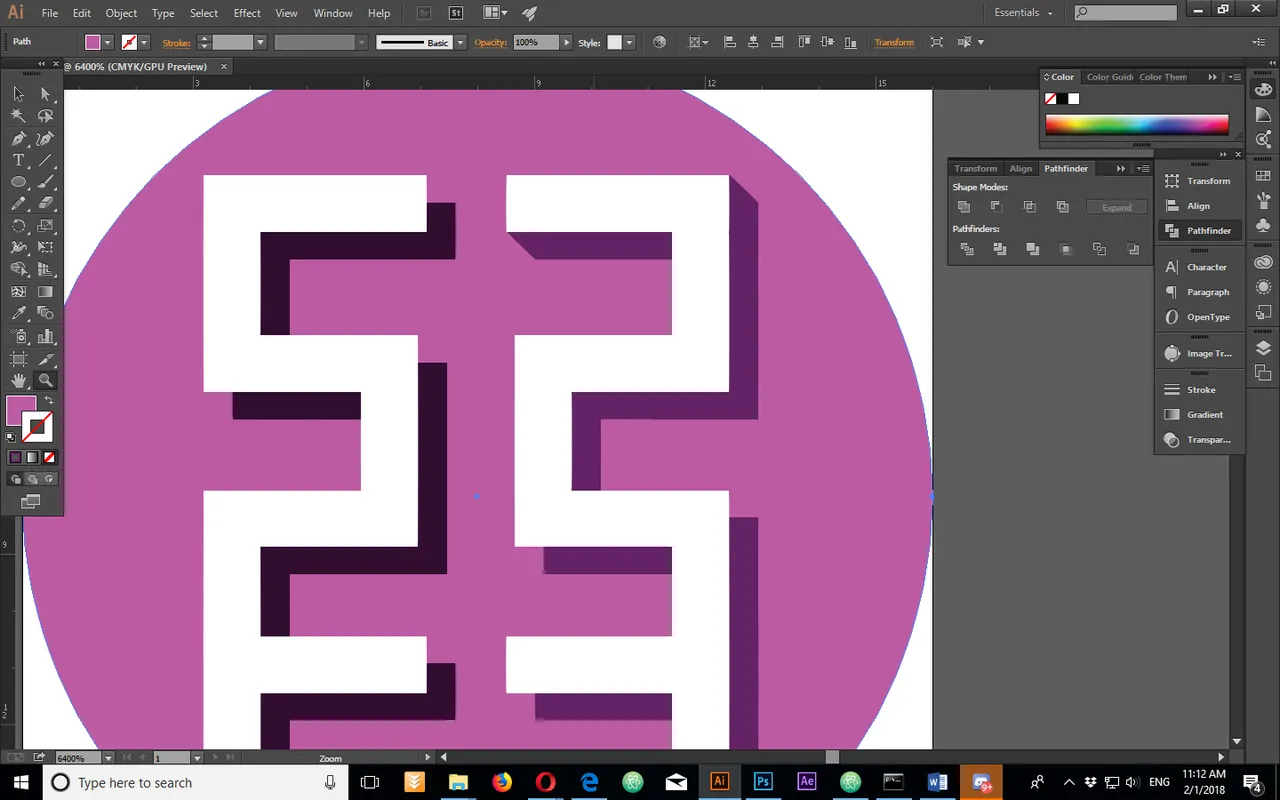Open the Image Trace panel button

(x=1199, y=353)
